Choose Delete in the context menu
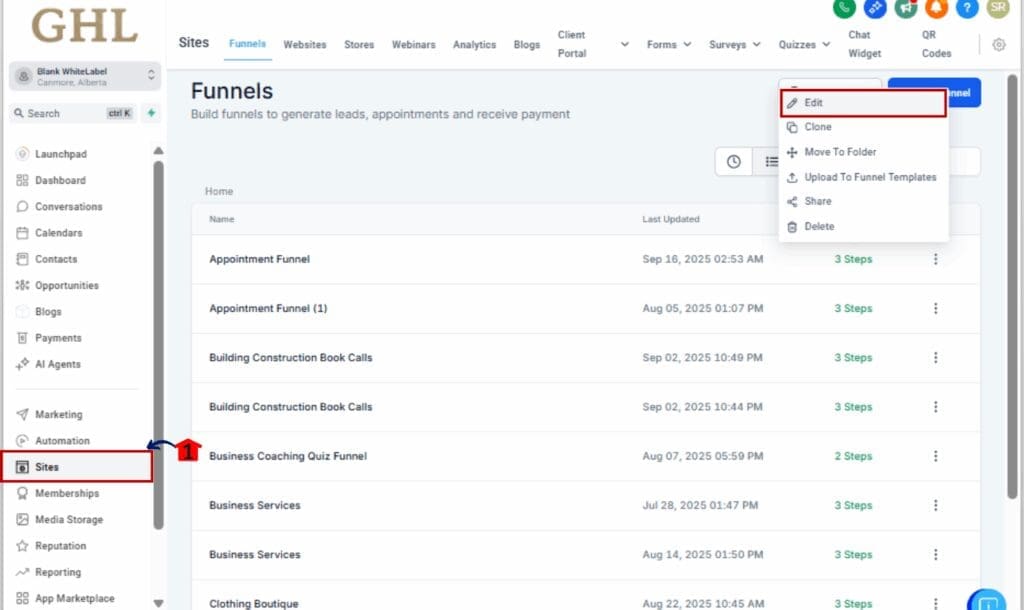The image size is (1024, 610). [x=819, y=226]
